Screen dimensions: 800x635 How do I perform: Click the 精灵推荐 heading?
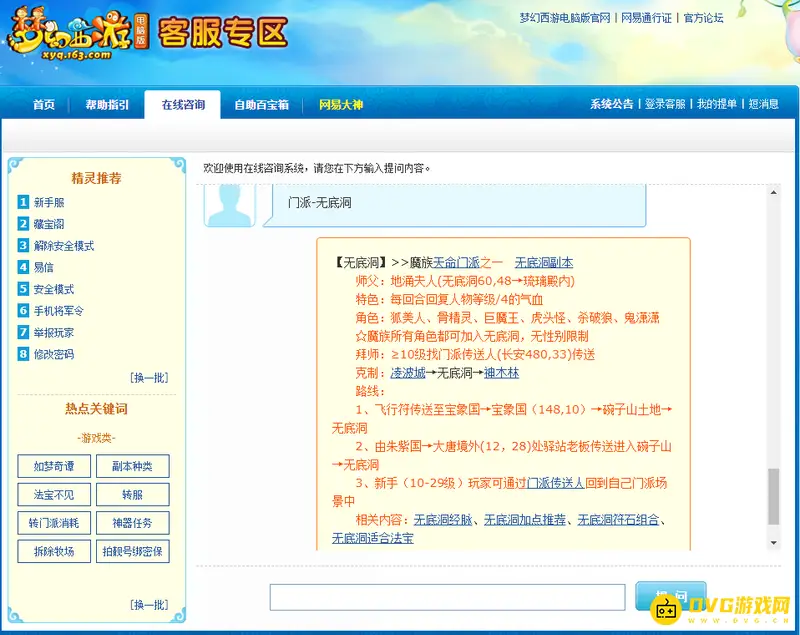pyautogui.click(x=96, y=178)
